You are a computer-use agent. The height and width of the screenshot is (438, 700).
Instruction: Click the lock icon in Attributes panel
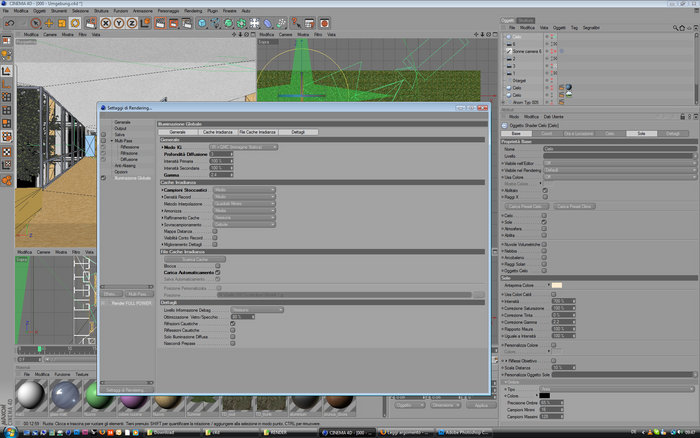point(682,117)
